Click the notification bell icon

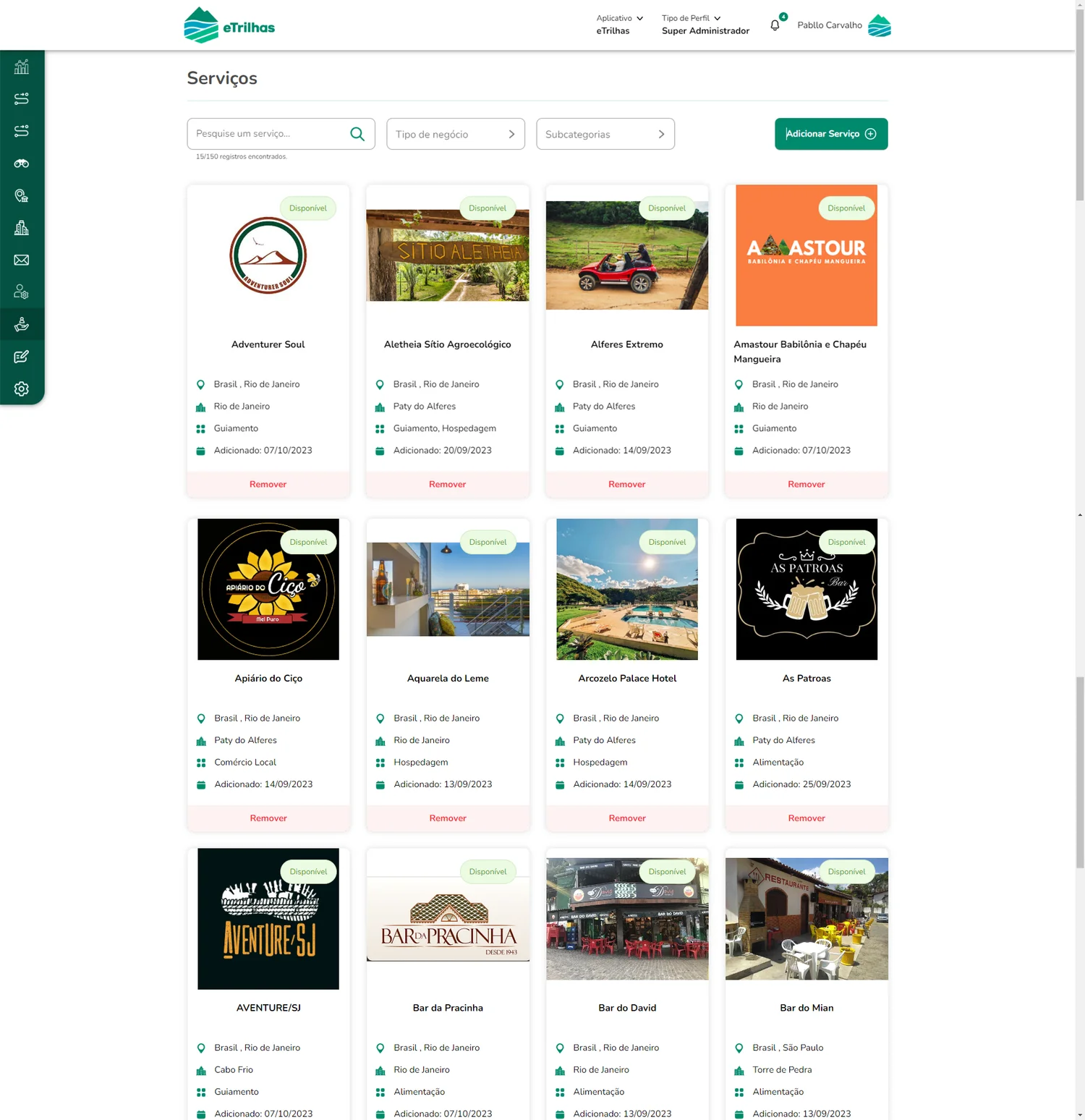(x=775, y=25)
